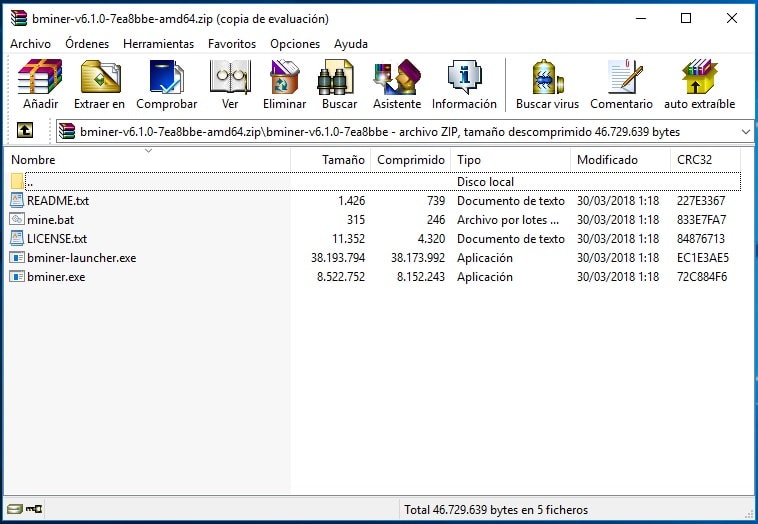The image size is (758, 524).
Task: Launch the Asistente wizard icon
Action: click(397, 77)
